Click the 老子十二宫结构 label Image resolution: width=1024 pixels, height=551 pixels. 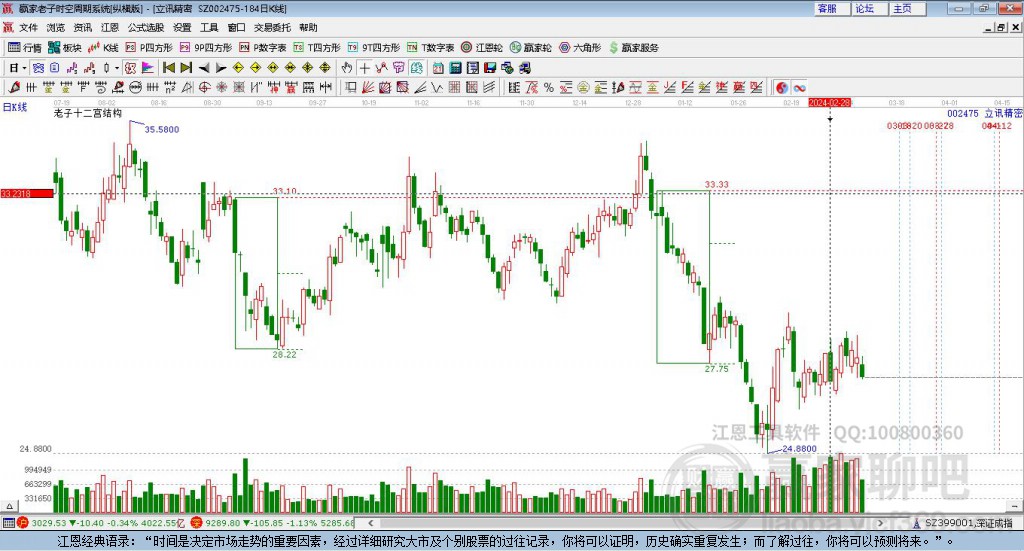click(88, 114)
